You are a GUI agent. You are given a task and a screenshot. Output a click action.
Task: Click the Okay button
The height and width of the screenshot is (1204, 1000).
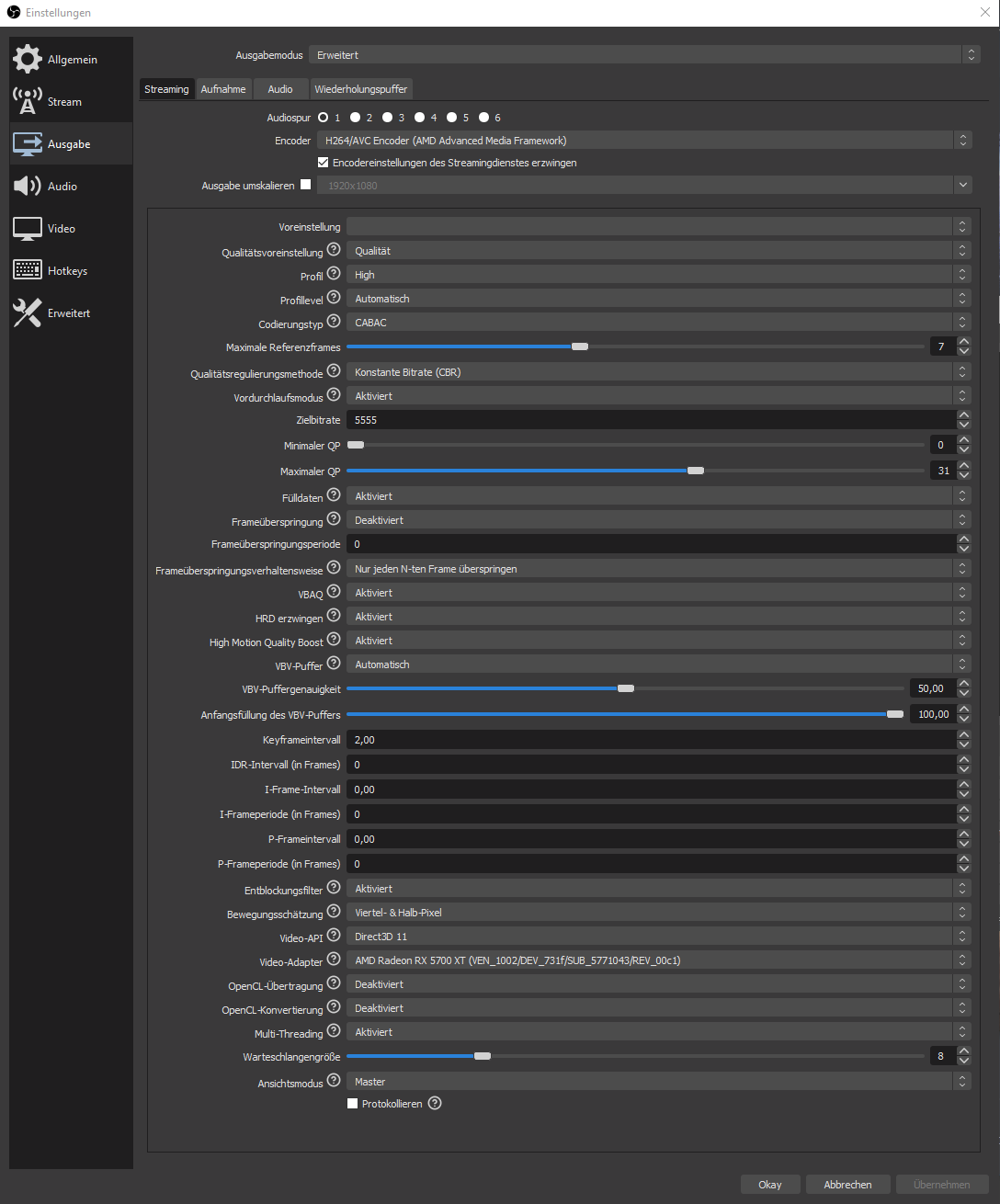coord(770,1185)
